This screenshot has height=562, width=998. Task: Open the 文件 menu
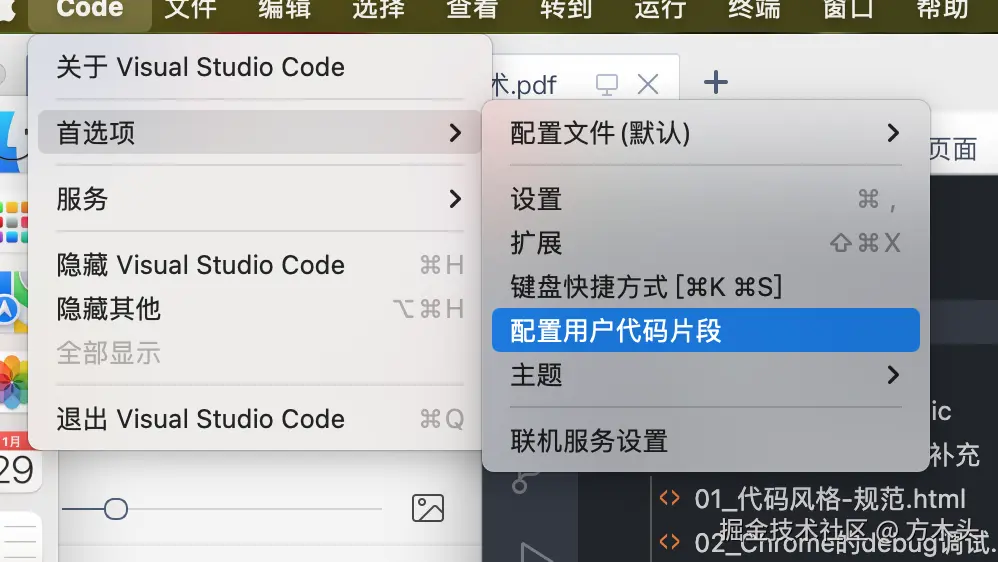(x=190, y=9)
